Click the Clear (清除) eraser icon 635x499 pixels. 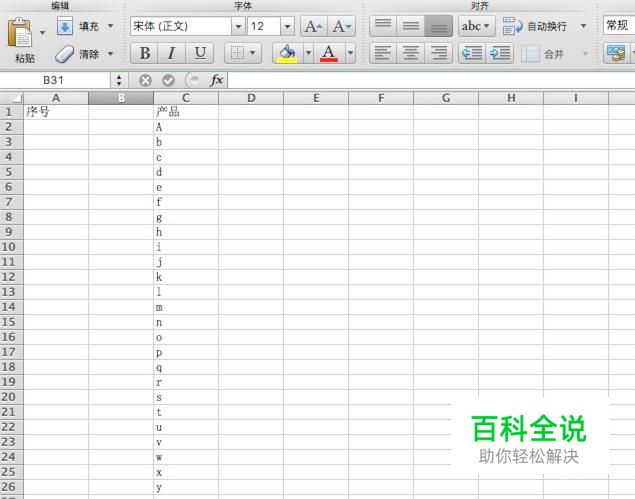point(64,54)
